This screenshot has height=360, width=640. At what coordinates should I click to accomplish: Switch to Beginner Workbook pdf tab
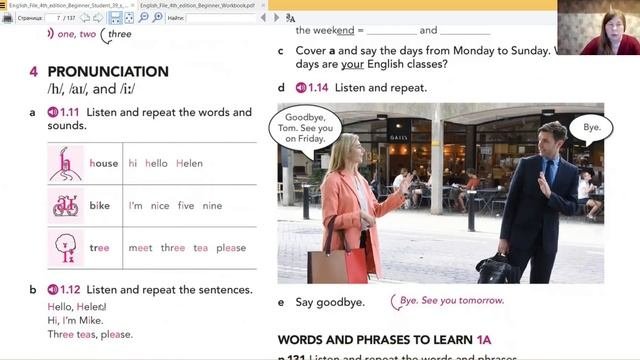(198, 5)
